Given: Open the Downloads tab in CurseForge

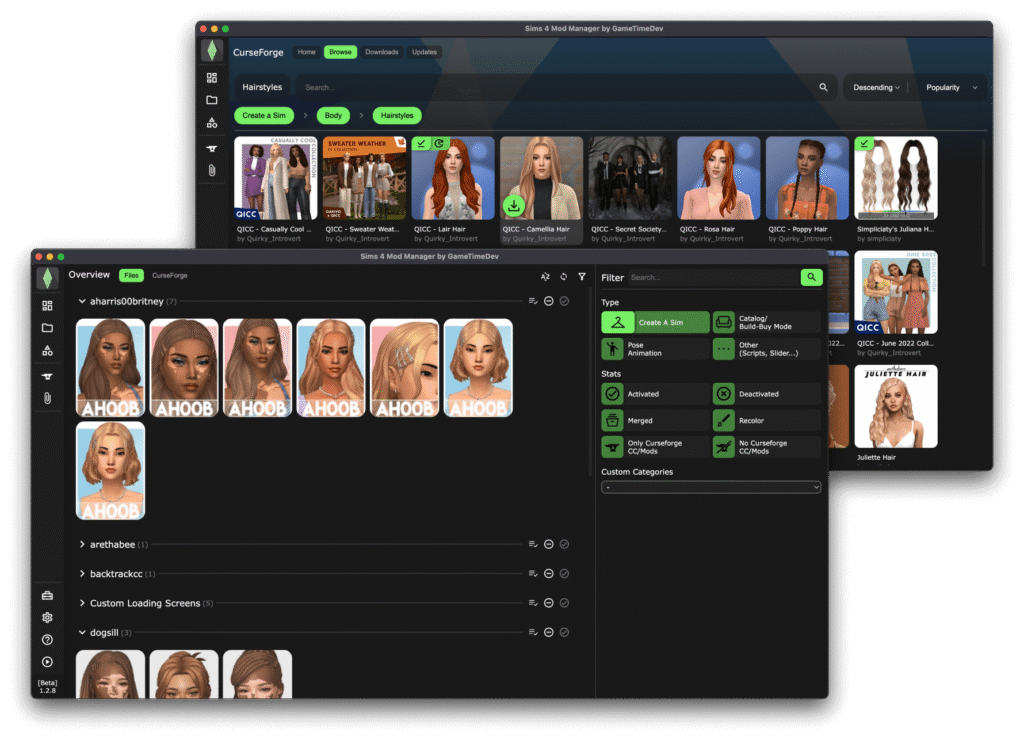Looking at the screenshot, I should (384, 51).
